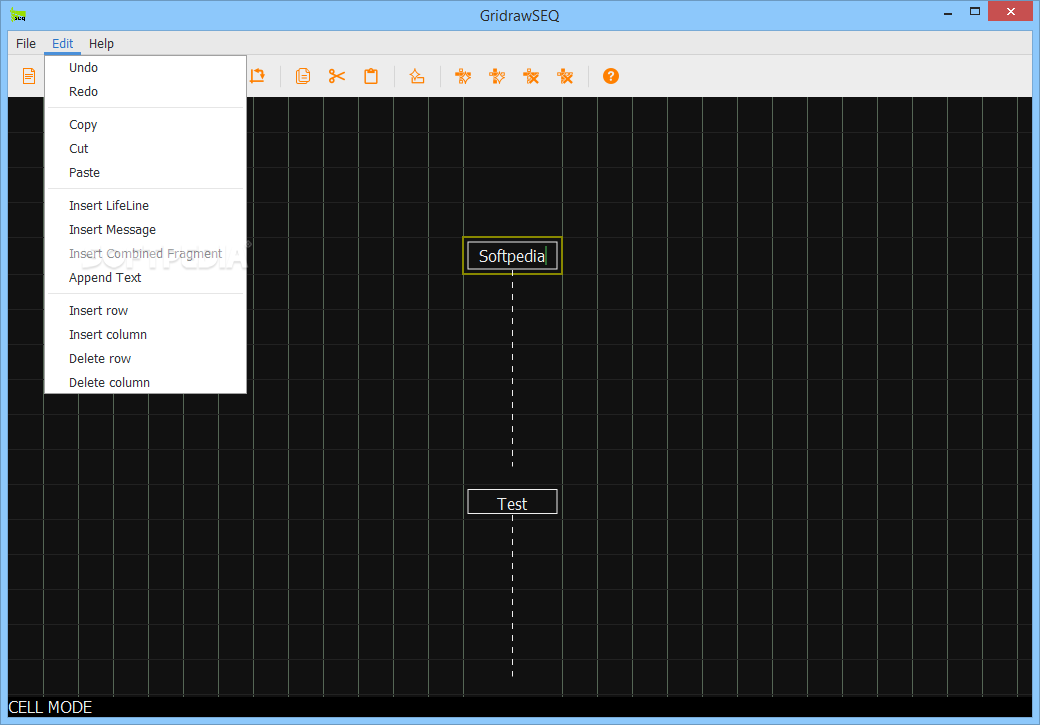Click the copy toolbar icon
This screenshot has height=725, width=1040.
[x=303, y=76]
